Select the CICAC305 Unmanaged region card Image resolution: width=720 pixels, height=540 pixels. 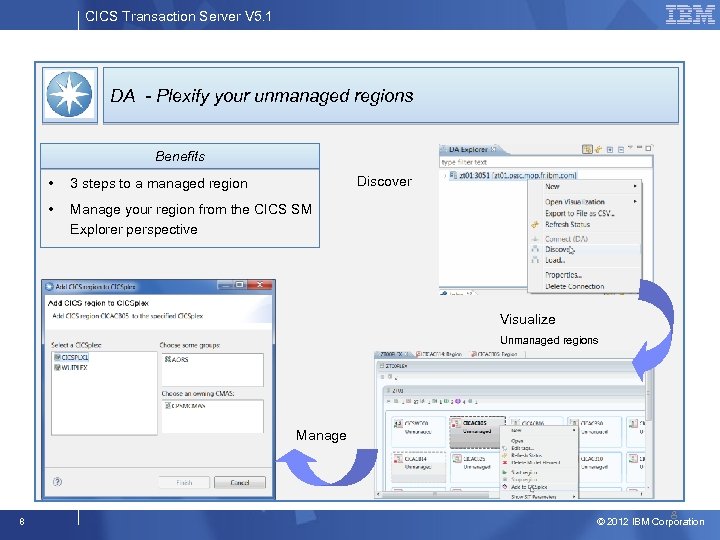tap(478, 432)
